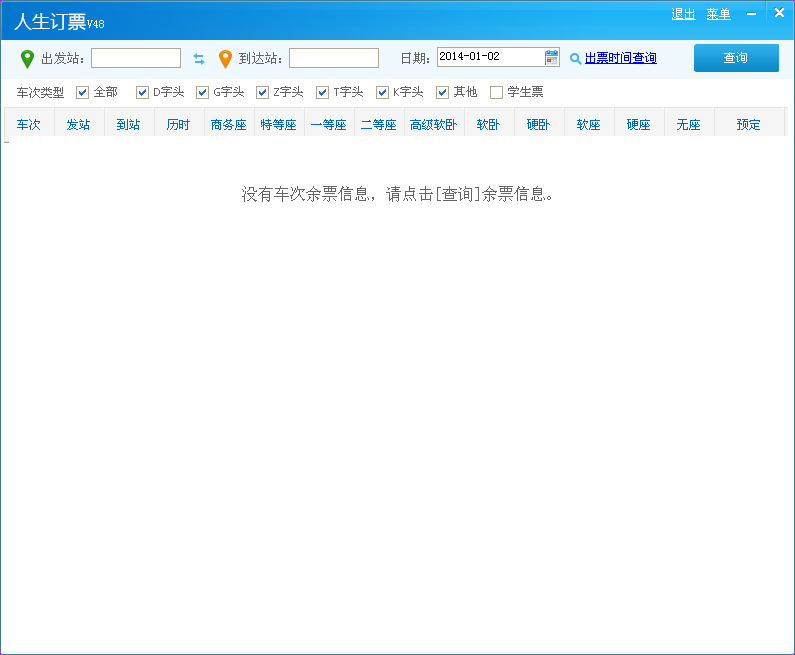Open the calendar date picker icon

coord(552,58)
